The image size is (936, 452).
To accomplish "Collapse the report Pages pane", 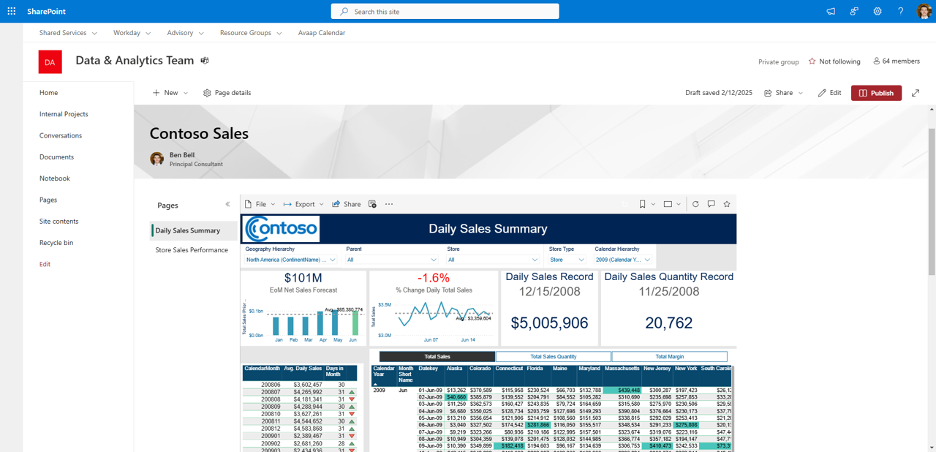I will 227,204.
